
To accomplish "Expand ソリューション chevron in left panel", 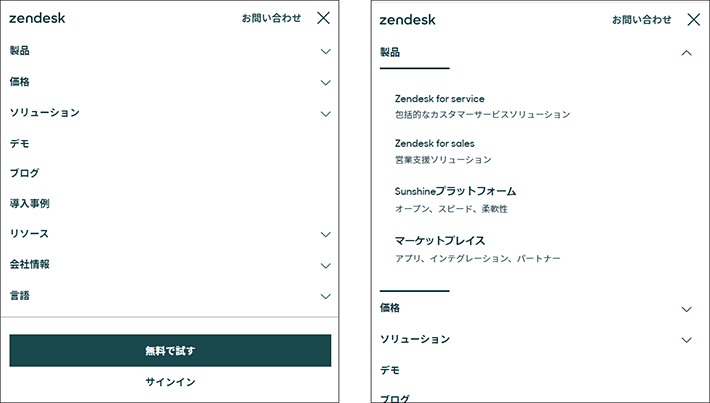I will tap(326, 114).
